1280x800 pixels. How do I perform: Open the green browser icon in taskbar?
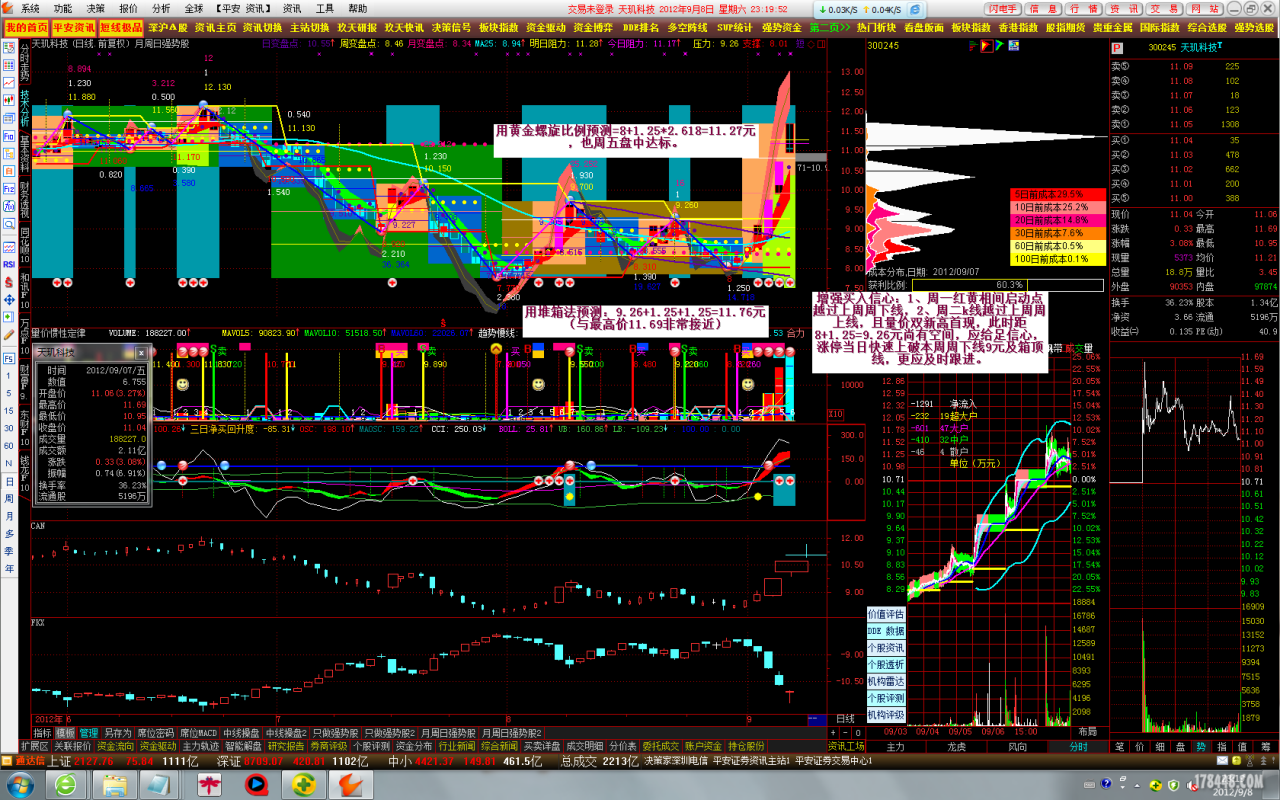click(x=67, y=784)
